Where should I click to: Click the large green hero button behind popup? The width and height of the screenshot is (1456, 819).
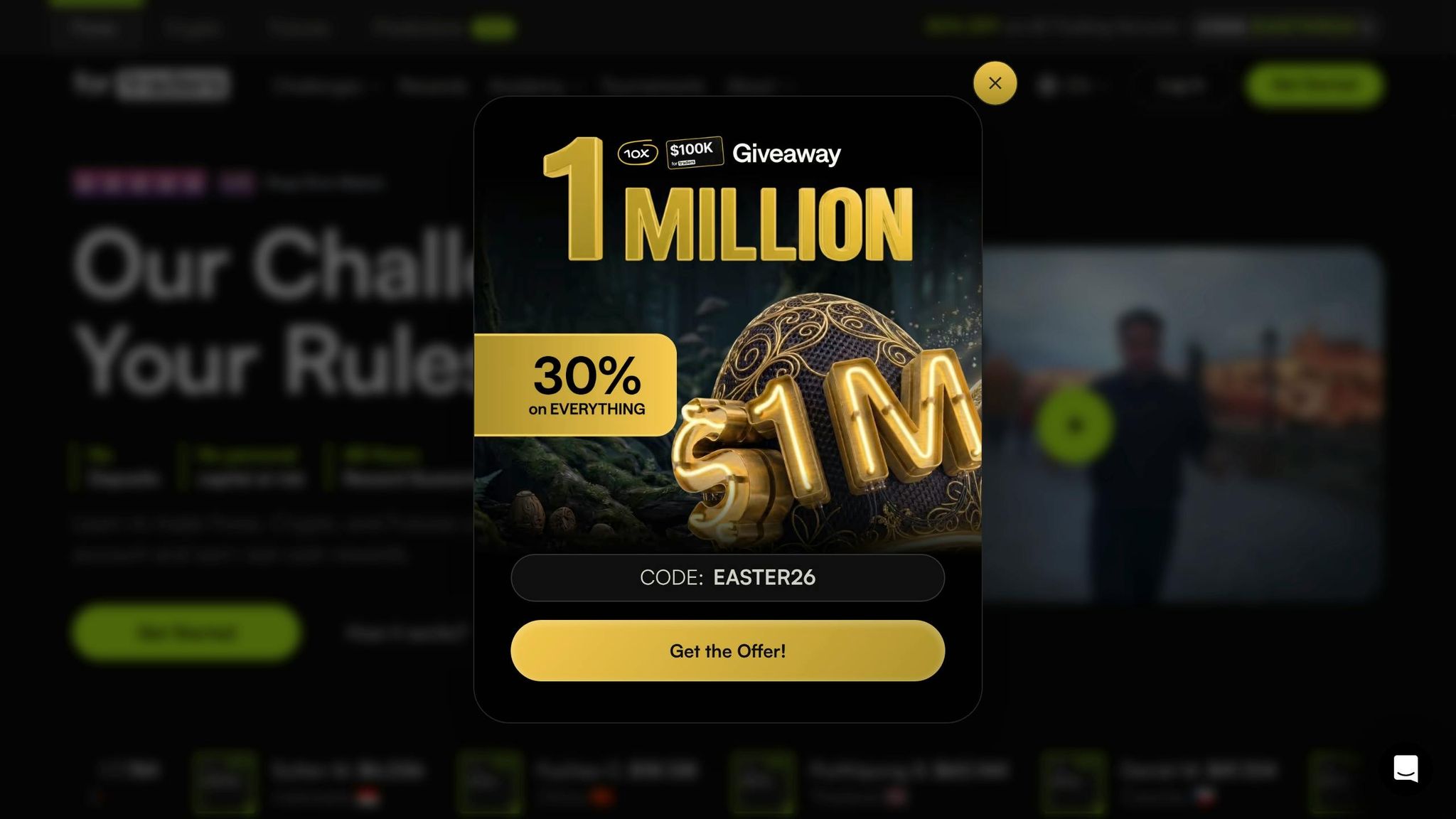click(x=186, y=632)
